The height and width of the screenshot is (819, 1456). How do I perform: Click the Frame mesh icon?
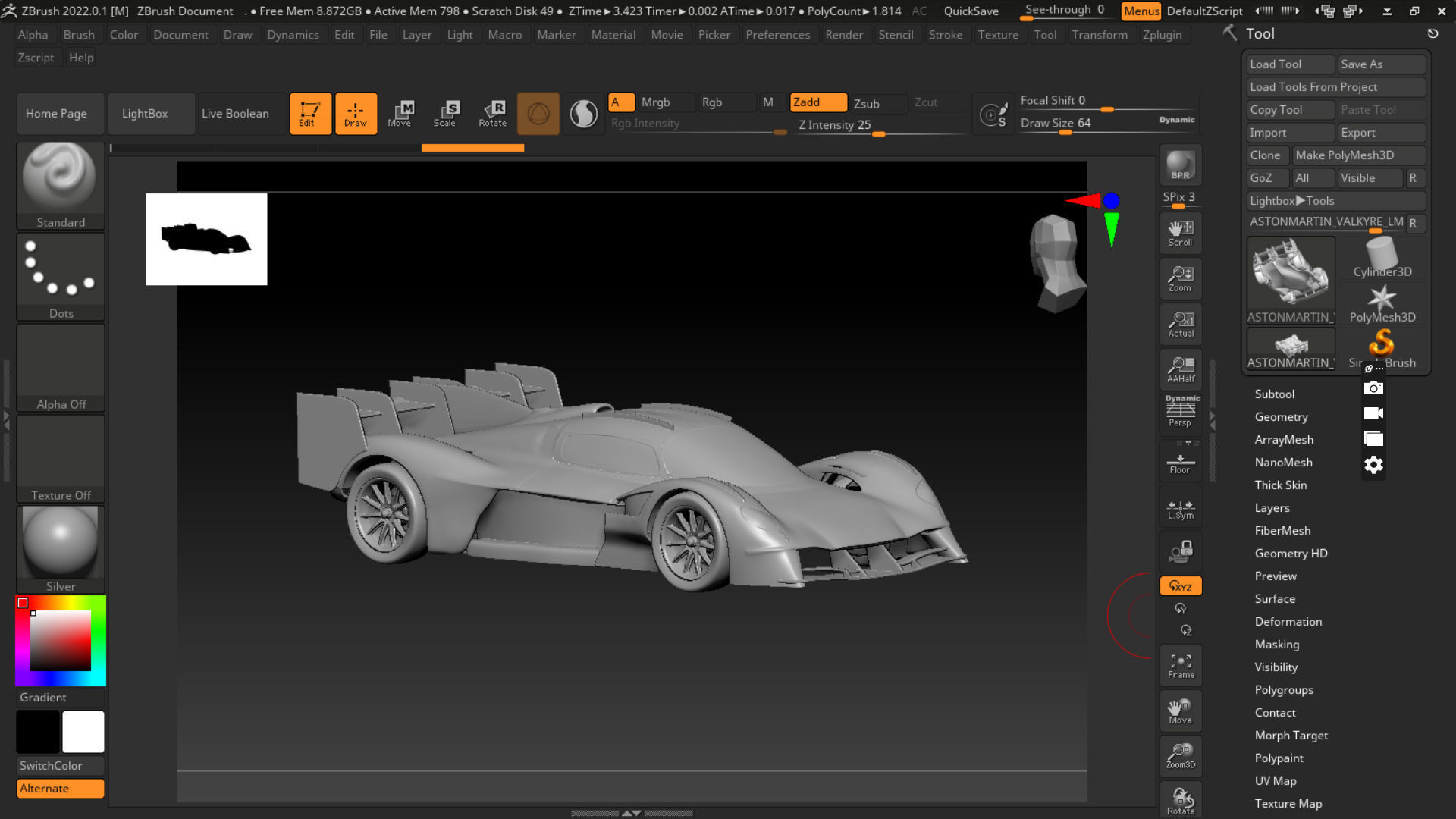[1181, 665]
